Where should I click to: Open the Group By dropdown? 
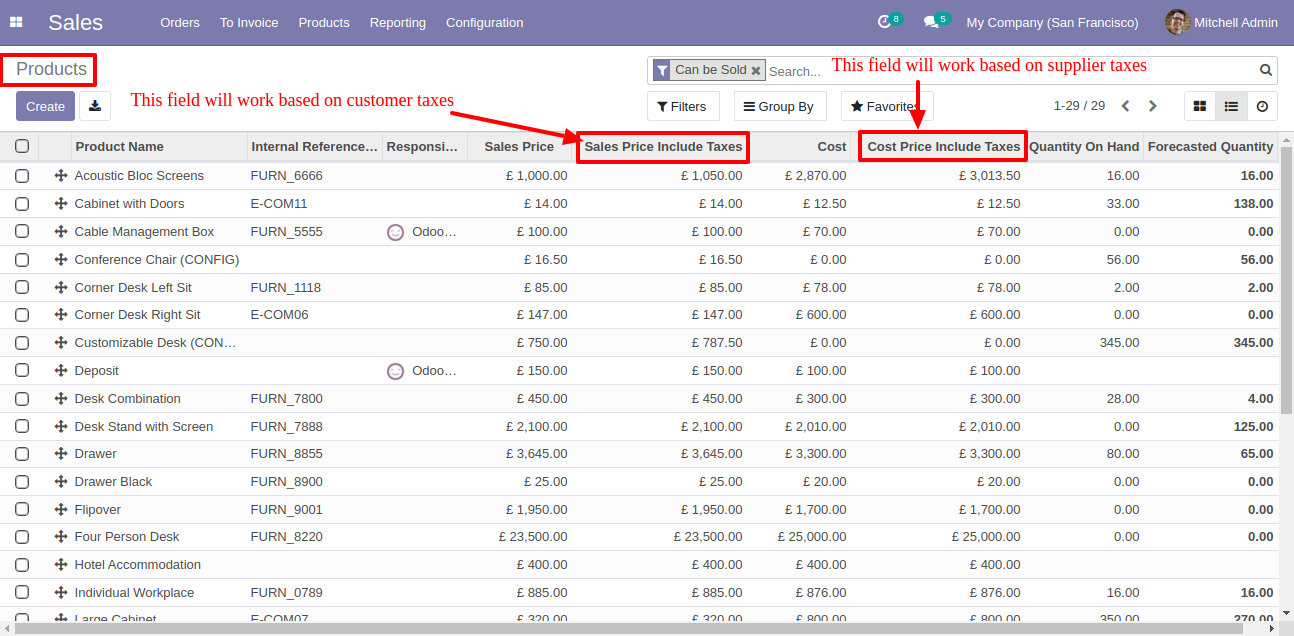779,106
